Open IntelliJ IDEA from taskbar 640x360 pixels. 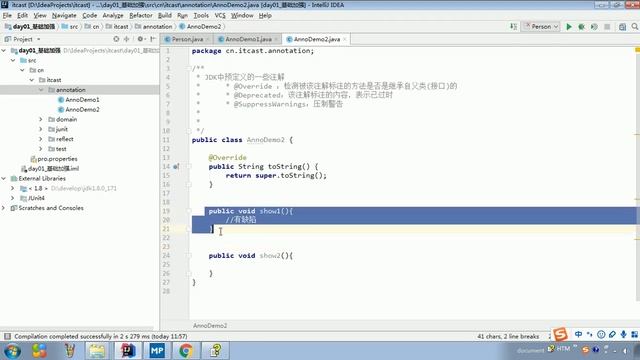tap(128, 351)
